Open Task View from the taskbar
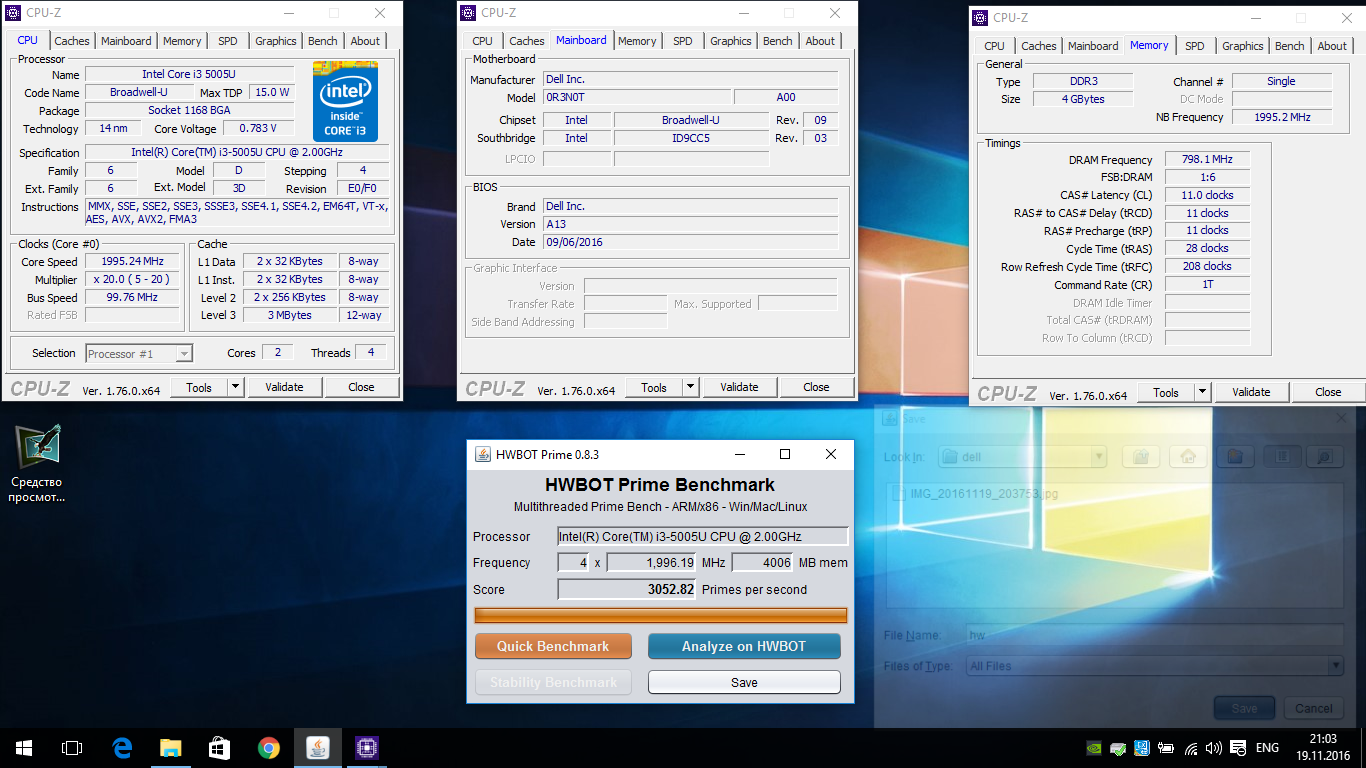 72,747
